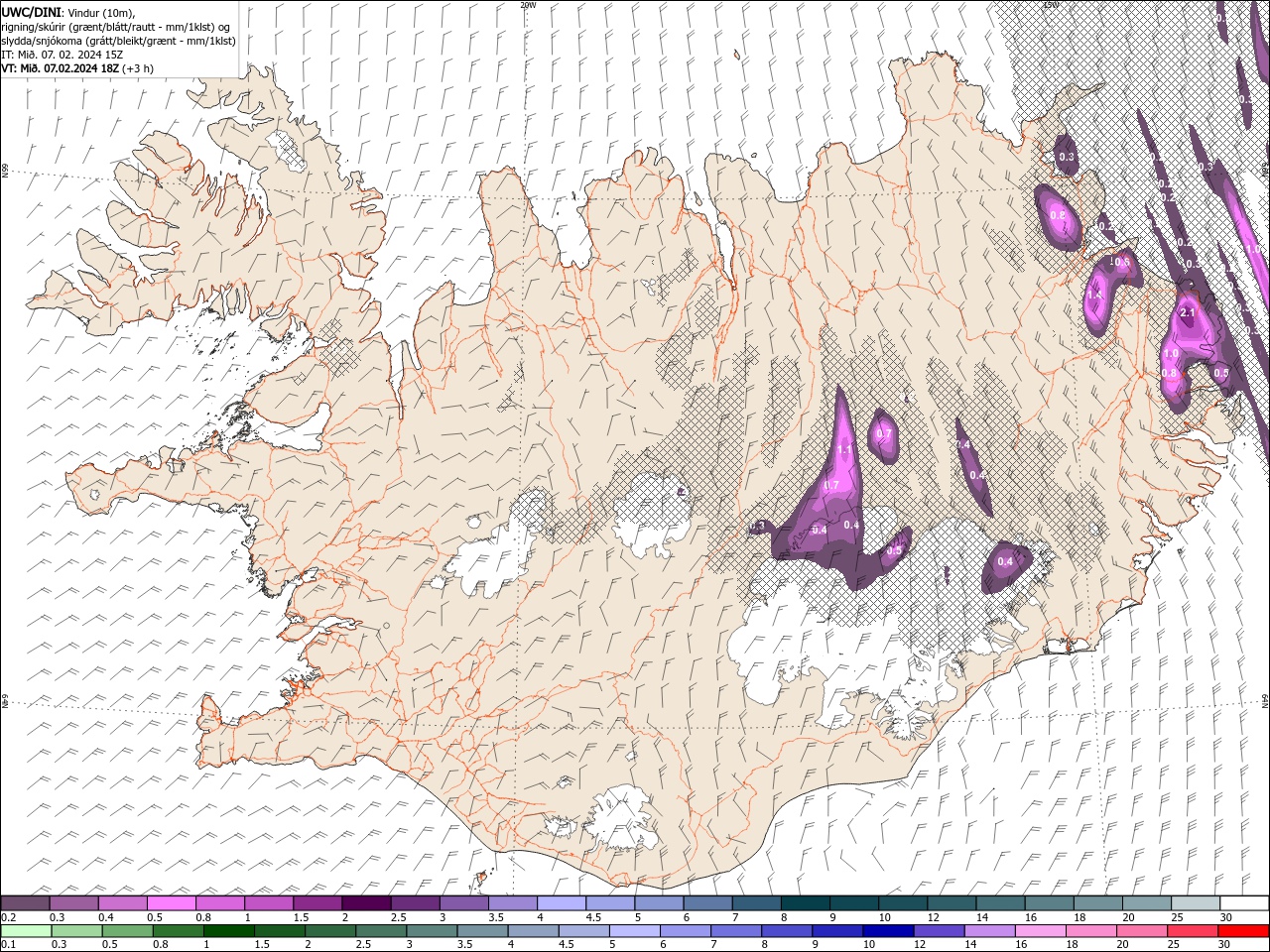
Task: Click the '64N' latitude label on right edge
Action: pos(1265,701)
